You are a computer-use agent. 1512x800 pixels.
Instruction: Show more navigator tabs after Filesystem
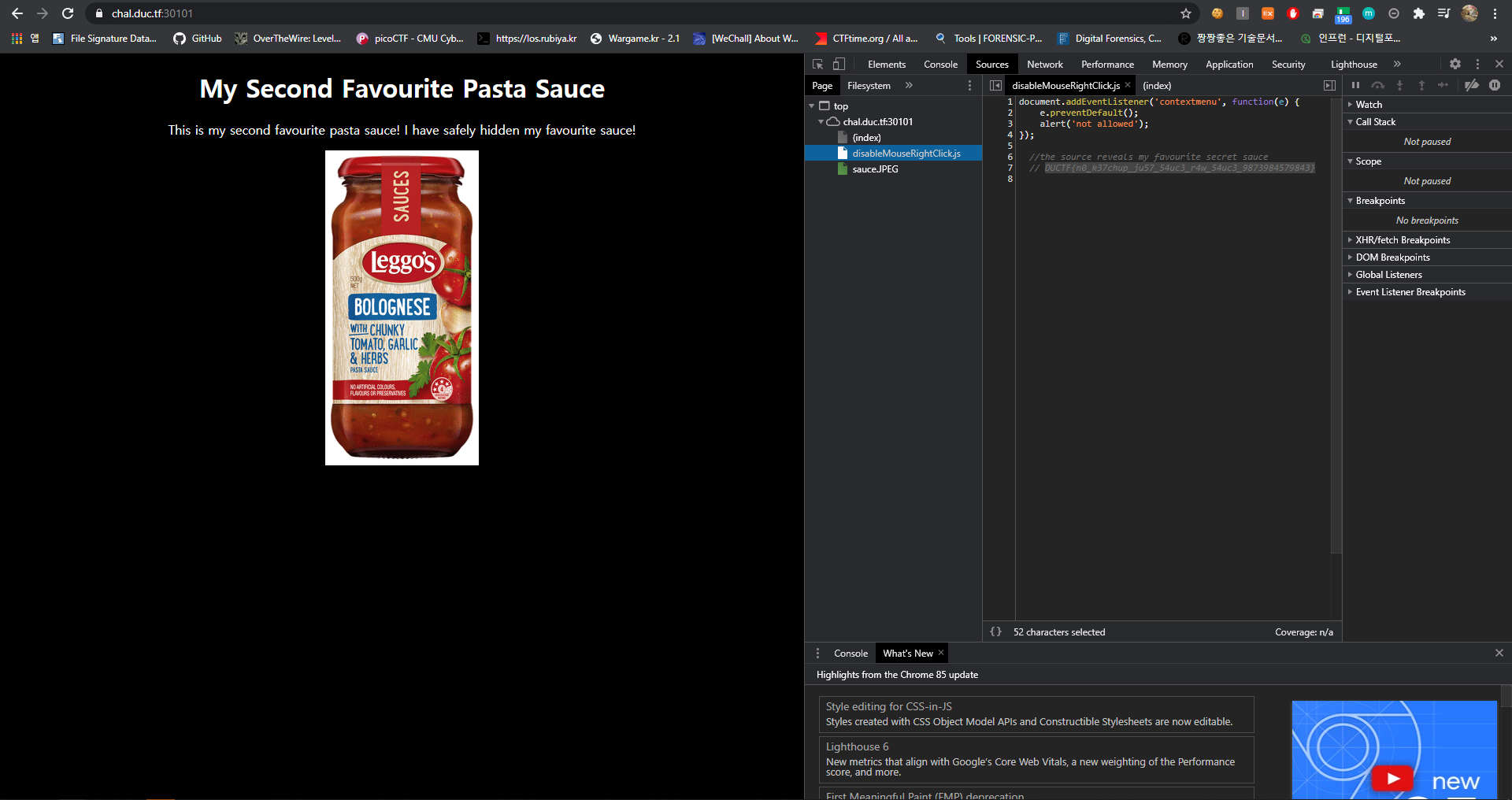(909, 86)
